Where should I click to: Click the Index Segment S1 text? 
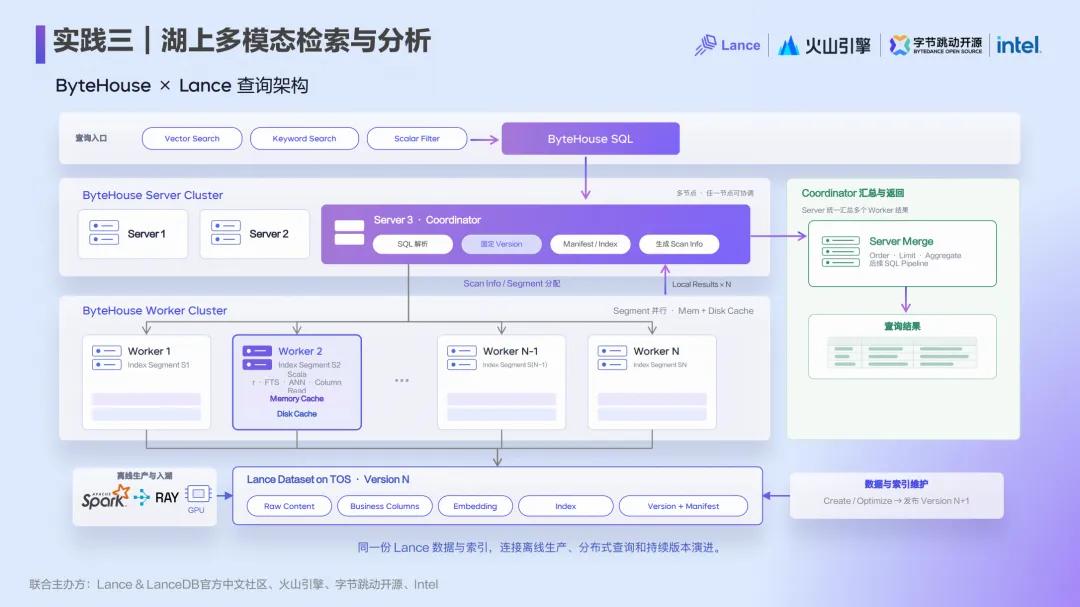tap(158, 365)
